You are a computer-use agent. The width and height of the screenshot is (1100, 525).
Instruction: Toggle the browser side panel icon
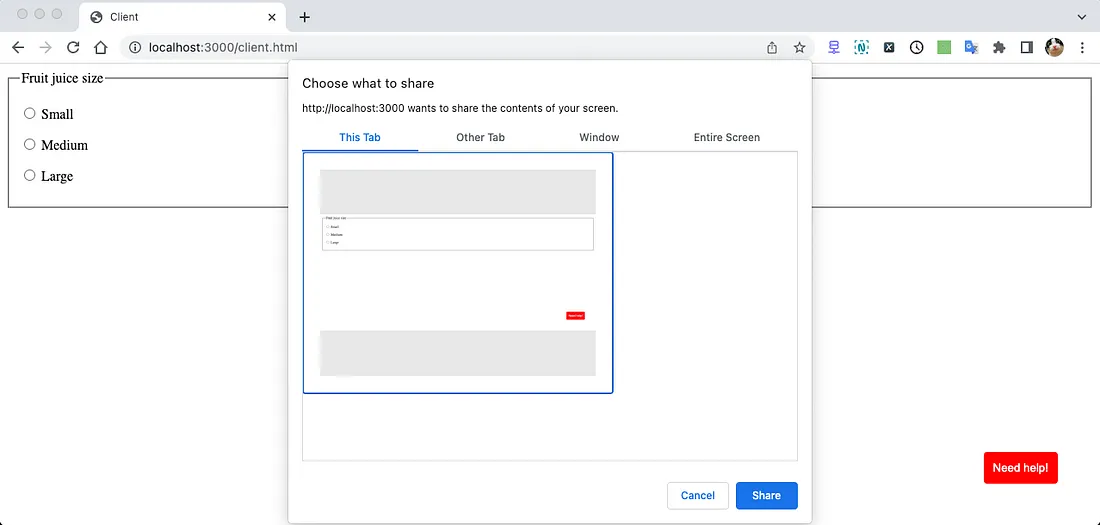(1026, 47)
